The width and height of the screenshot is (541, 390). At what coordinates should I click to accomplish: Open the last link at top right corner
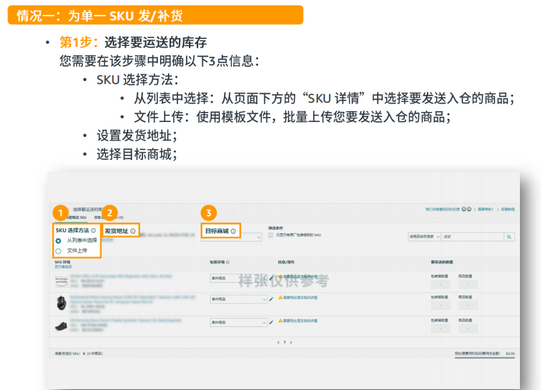coord(508,209)
